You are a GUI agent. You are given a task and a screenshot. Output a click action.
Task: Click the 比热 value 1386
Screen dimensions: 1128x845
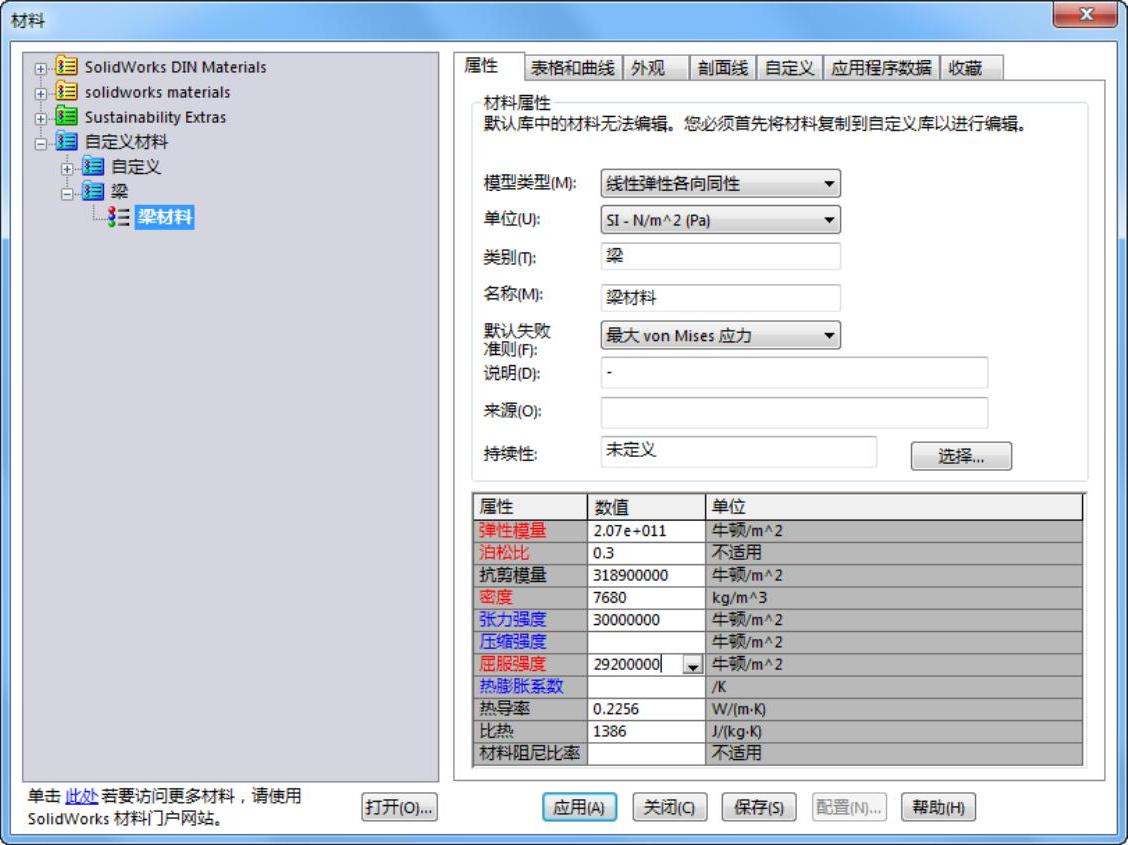click(646, 731)
